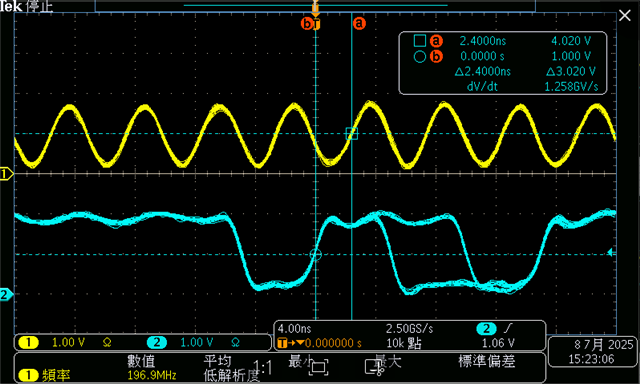Click the dV/dt label
Screen dimensions: 640x384
[482, 87]
